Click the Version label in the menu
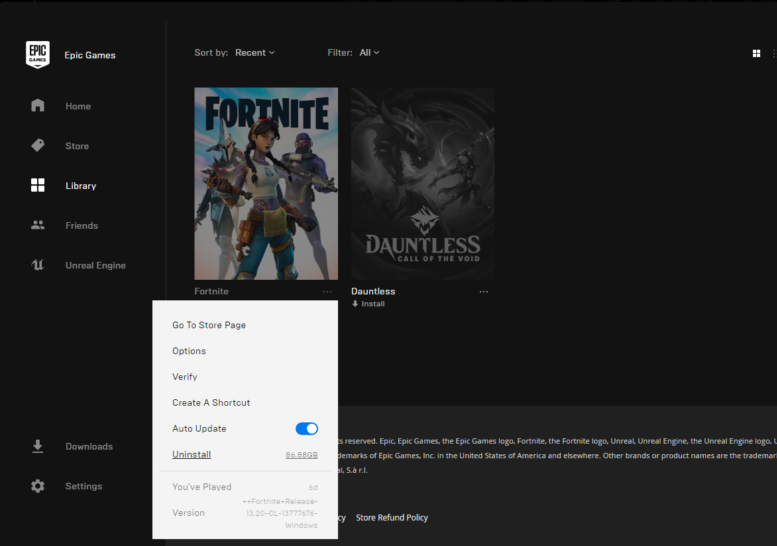This screenshot has height=546, width=777. [x=188, y=513]
